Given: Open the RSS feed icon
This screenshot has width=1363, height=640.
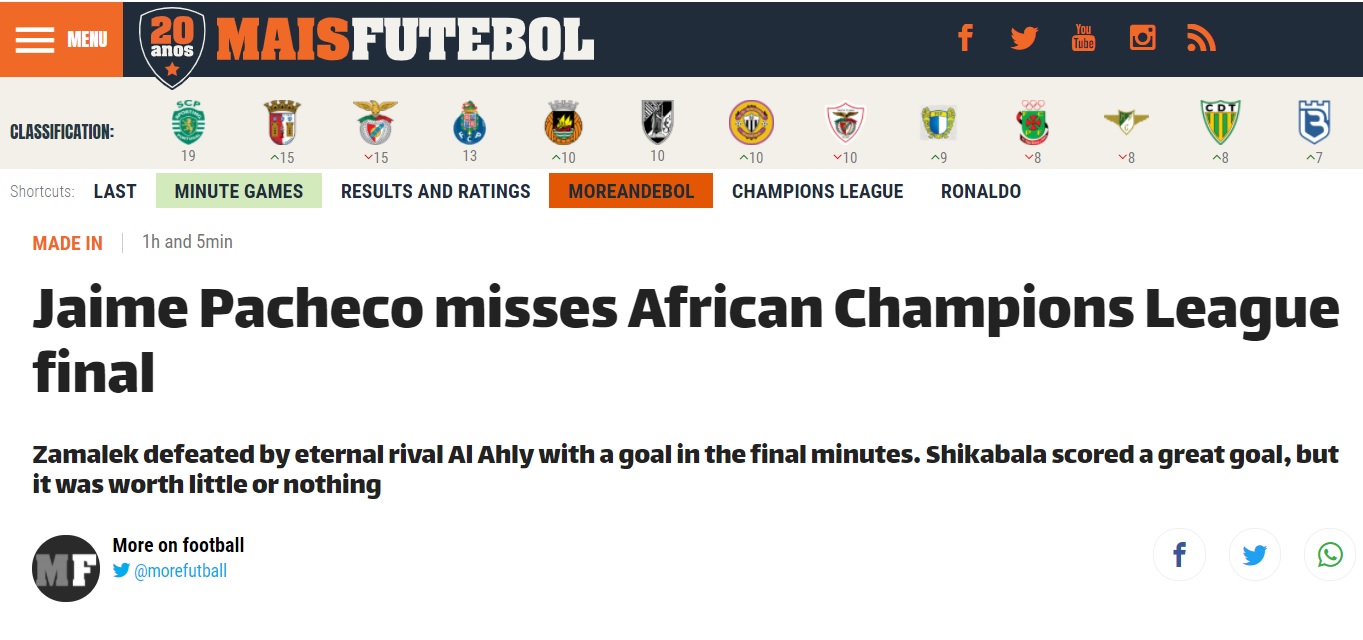Looking at the screenshot, I should [1201, 38].
